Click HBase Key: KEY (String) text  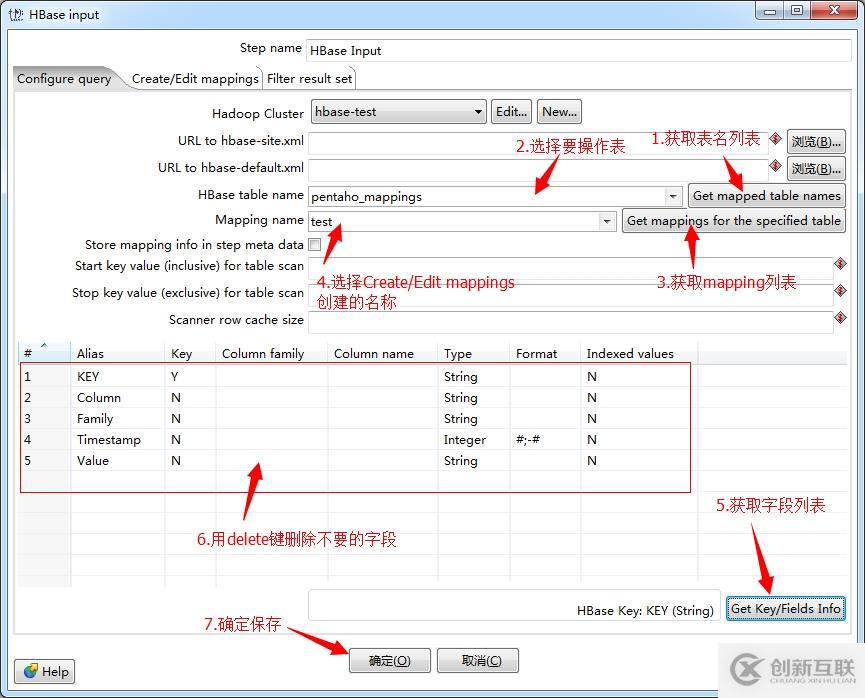coord(645,610)
